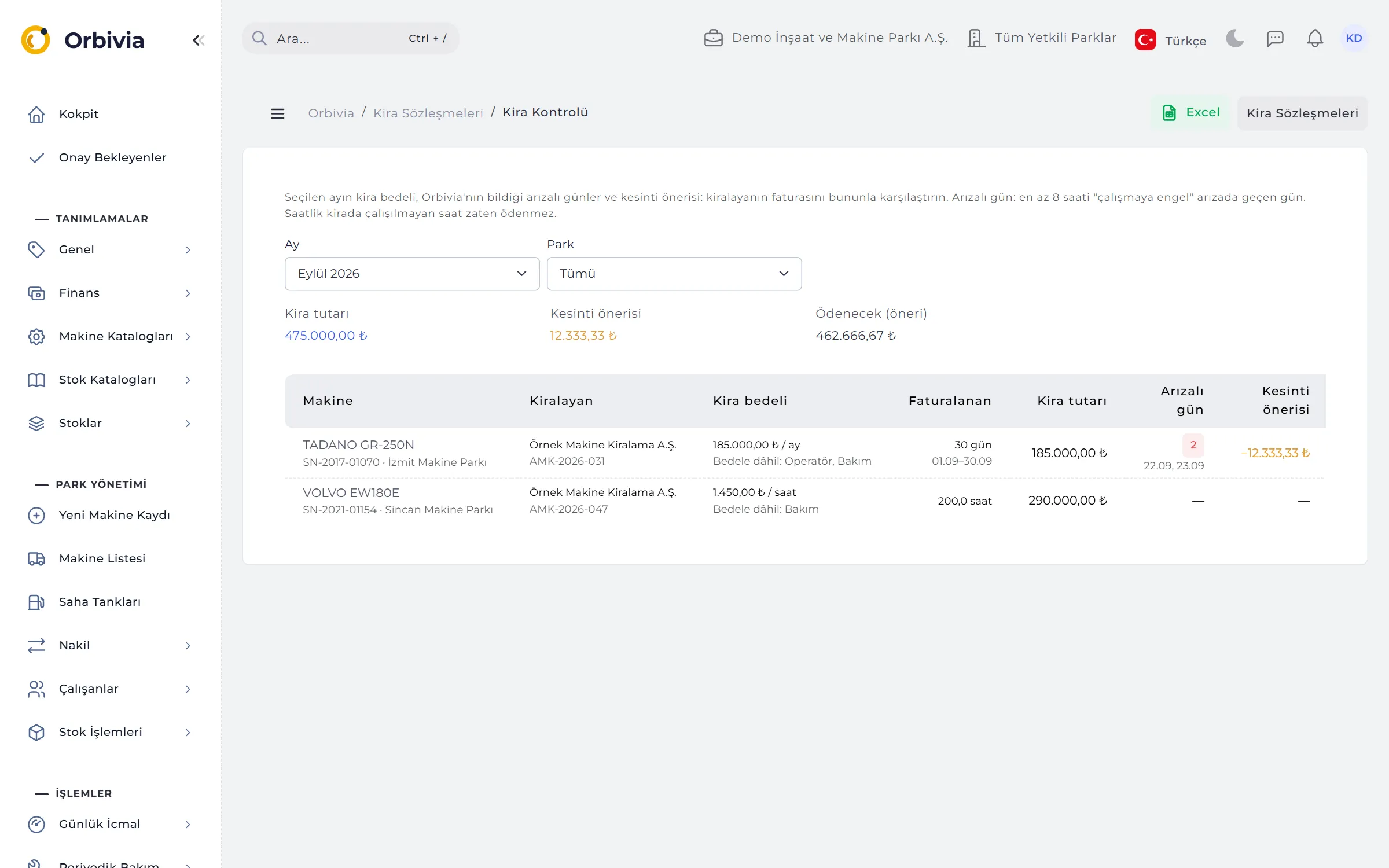1389x868 pixels.
Task: Follow the Kira Sözleşmeleri breadcrumb link
Action: coord(428,113)
